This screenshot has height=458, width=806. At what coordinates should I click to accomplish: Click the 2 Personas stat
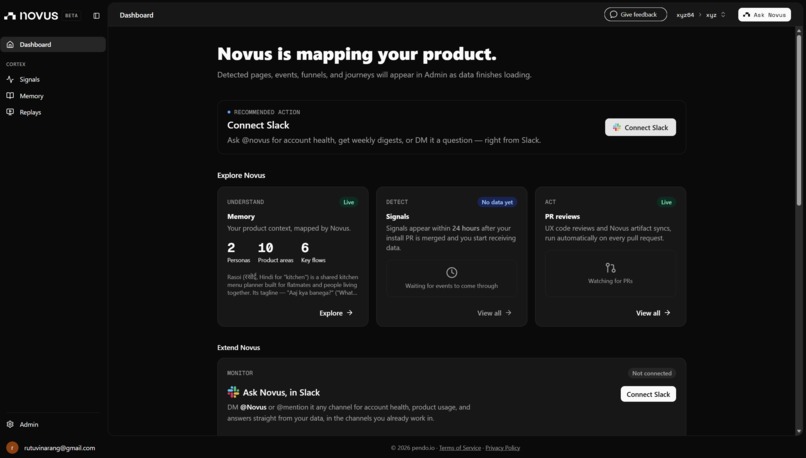tap(238, 252)
